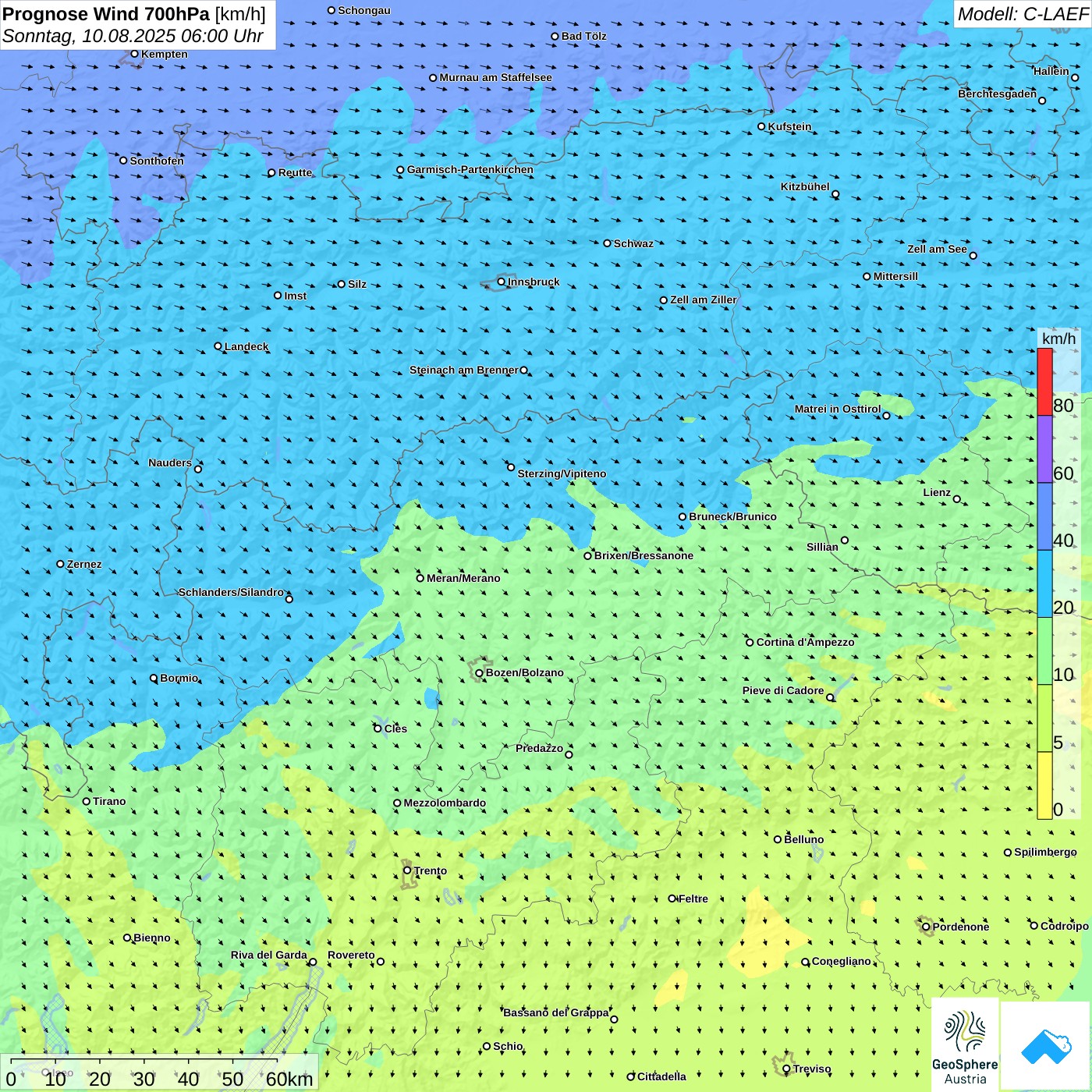Click the 'Pieve di Cadore' label
This screenshot has width=1092, height=1092.
783,690
